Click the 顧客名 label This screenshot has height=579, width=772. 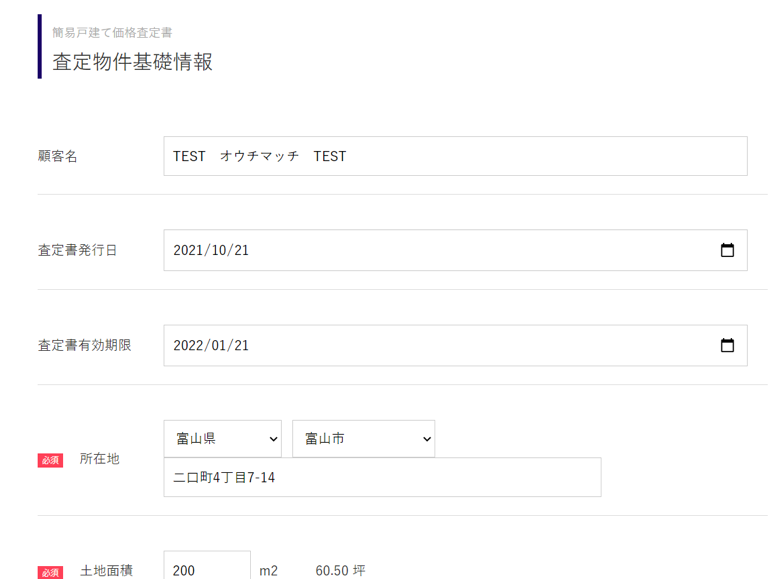57,156
